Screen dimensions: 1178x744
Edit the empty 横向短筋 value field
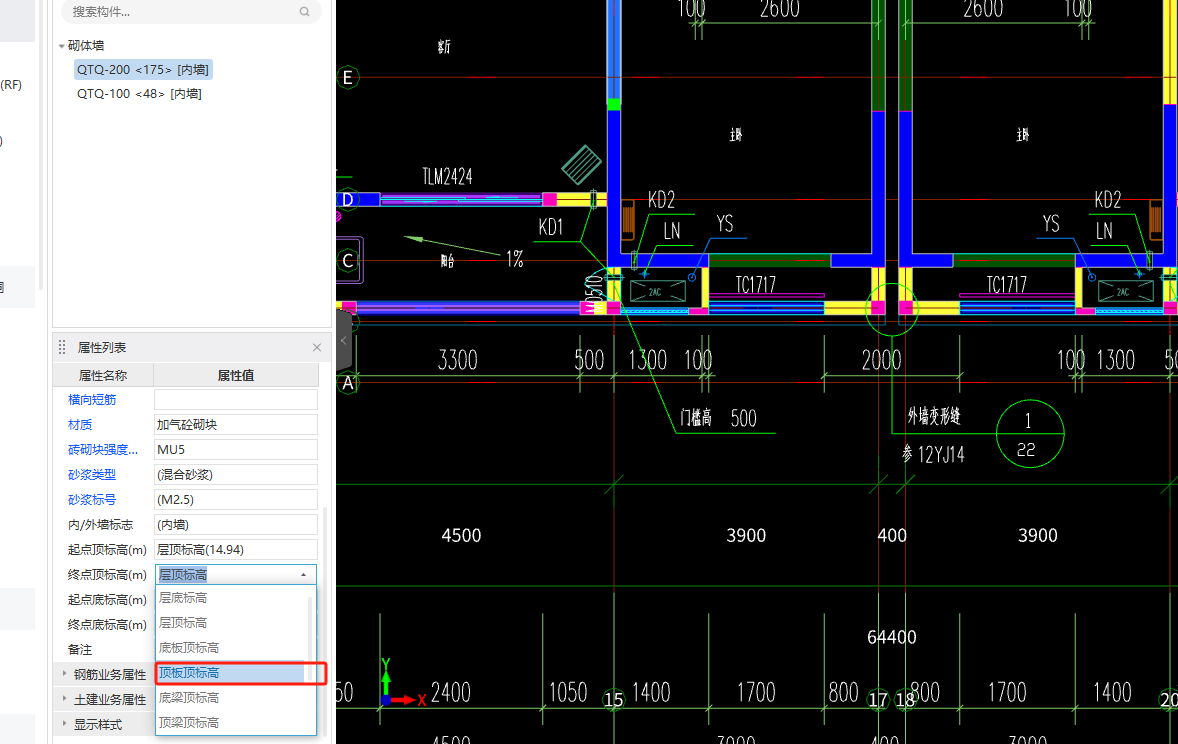(236, 399)
